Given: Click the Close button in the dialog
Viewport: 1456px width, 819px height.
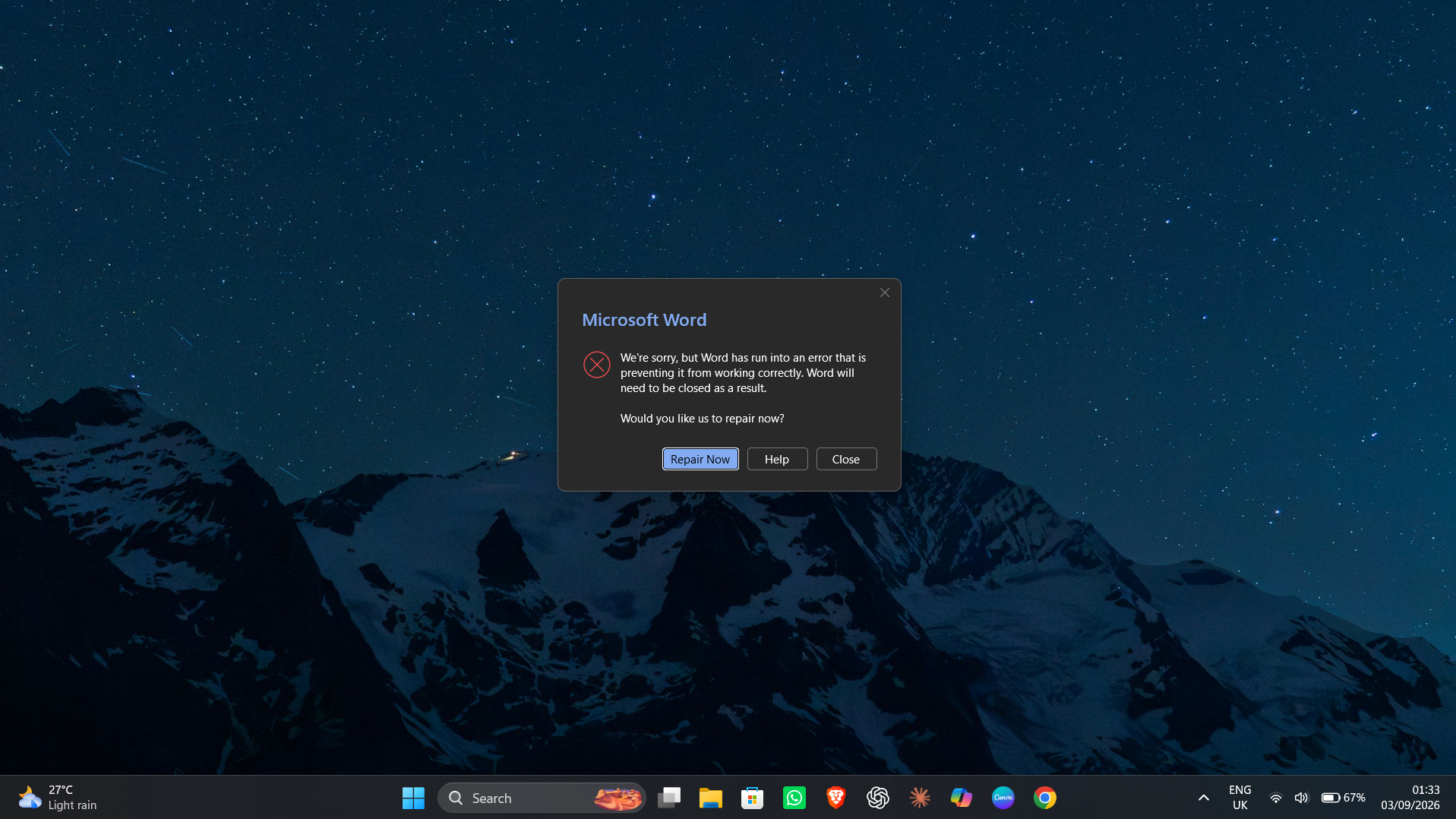Looking at the screenshot, I should coord(846,459).
